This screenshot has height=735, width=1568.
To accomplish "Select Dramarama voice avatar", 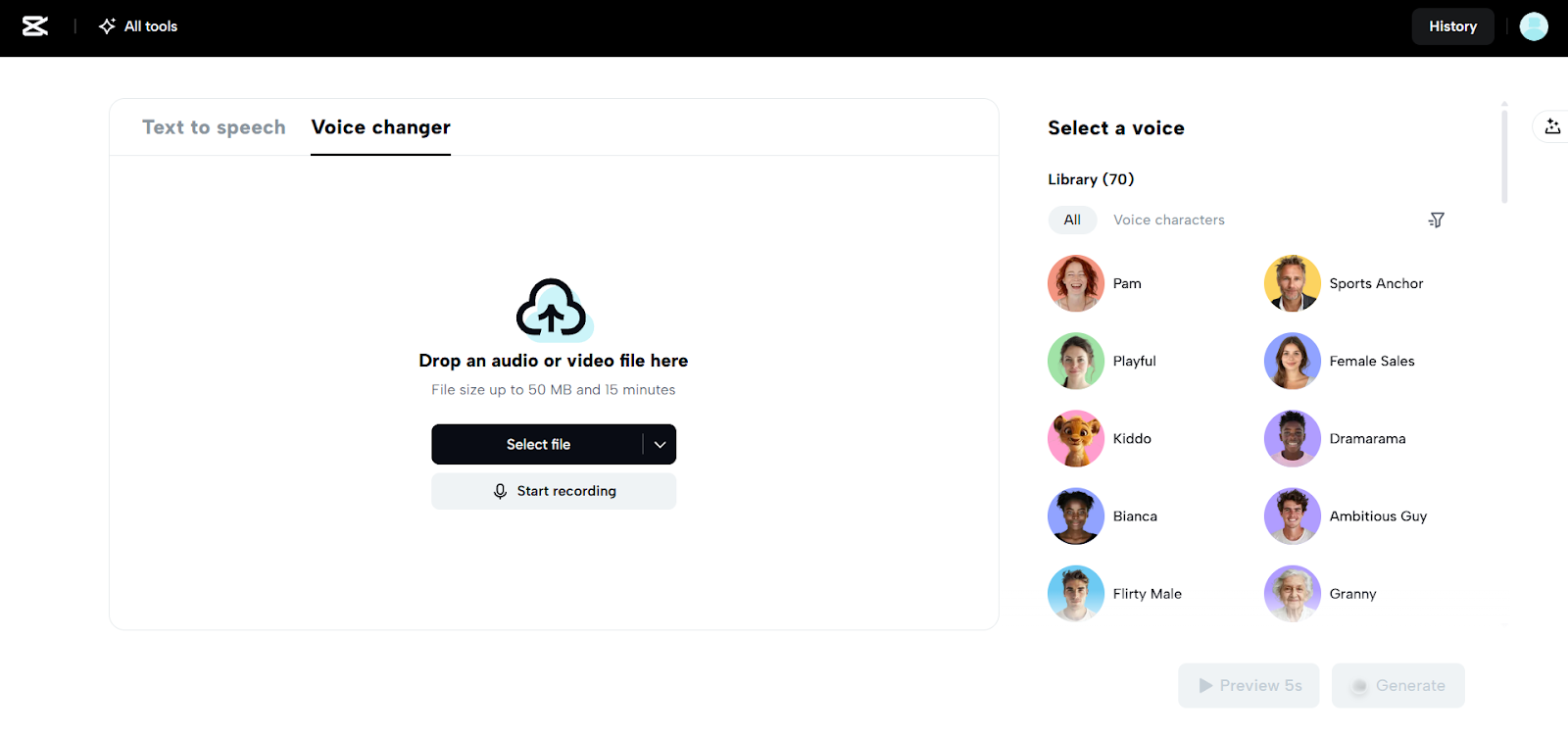I will [1293, 438].
